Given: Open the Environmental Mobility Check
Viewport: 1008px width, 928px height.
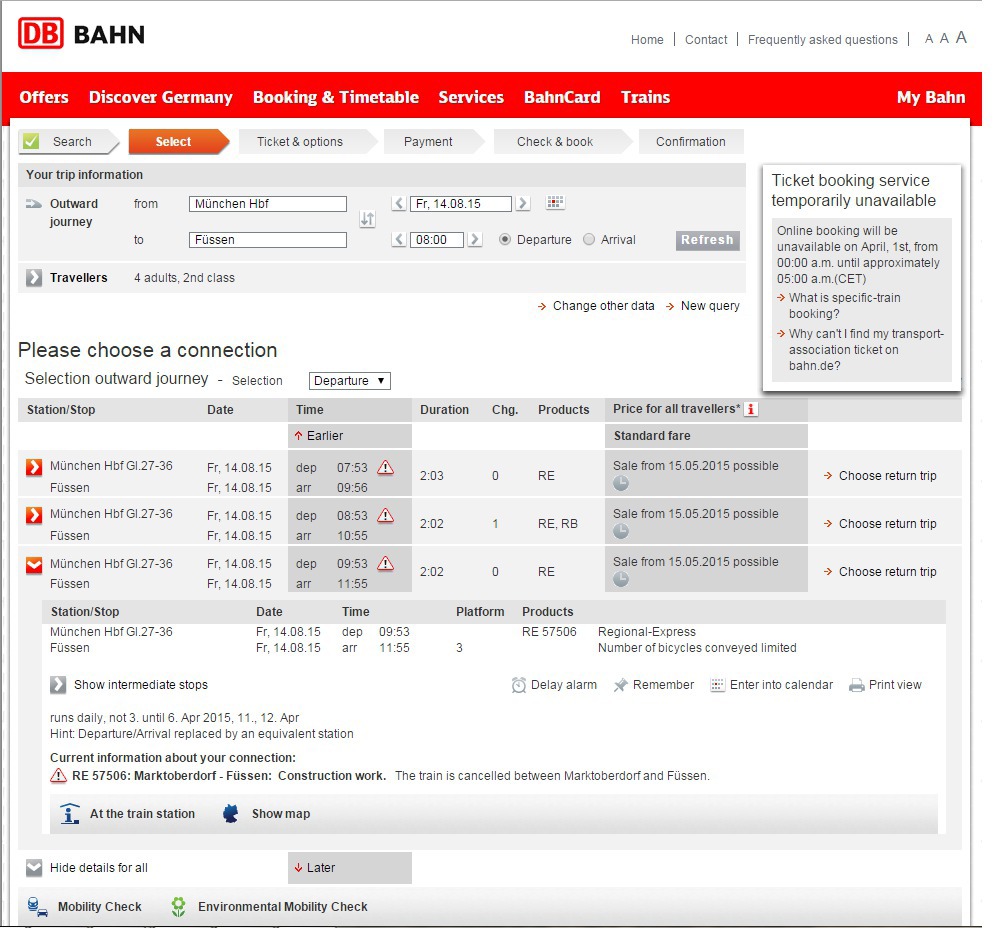Looking at the screenshot, I should (269, 907).
